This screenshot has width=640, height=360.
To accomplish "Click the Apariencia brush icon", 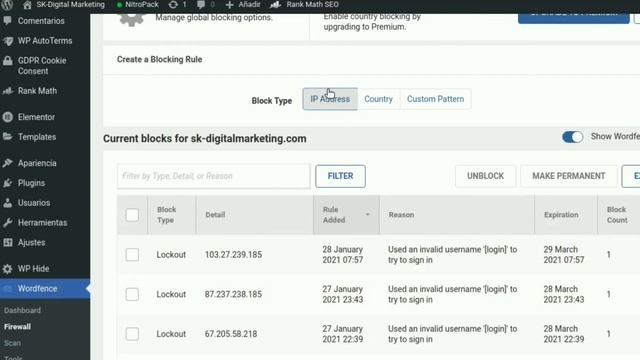I will point(7,163).
